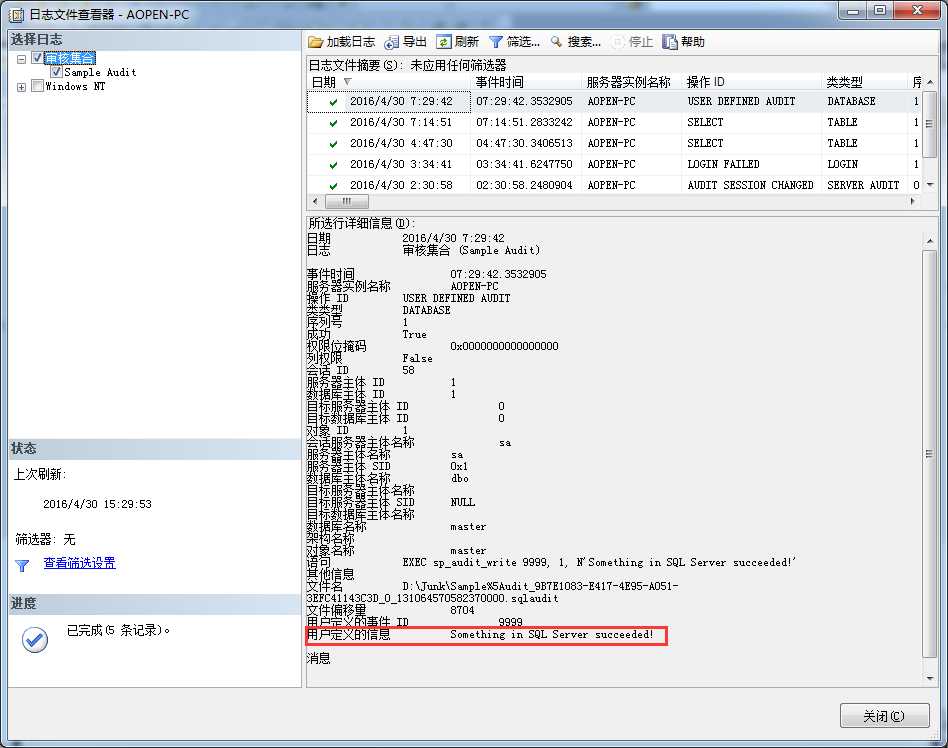Select the Windows NT tree item

coord(76,86)
